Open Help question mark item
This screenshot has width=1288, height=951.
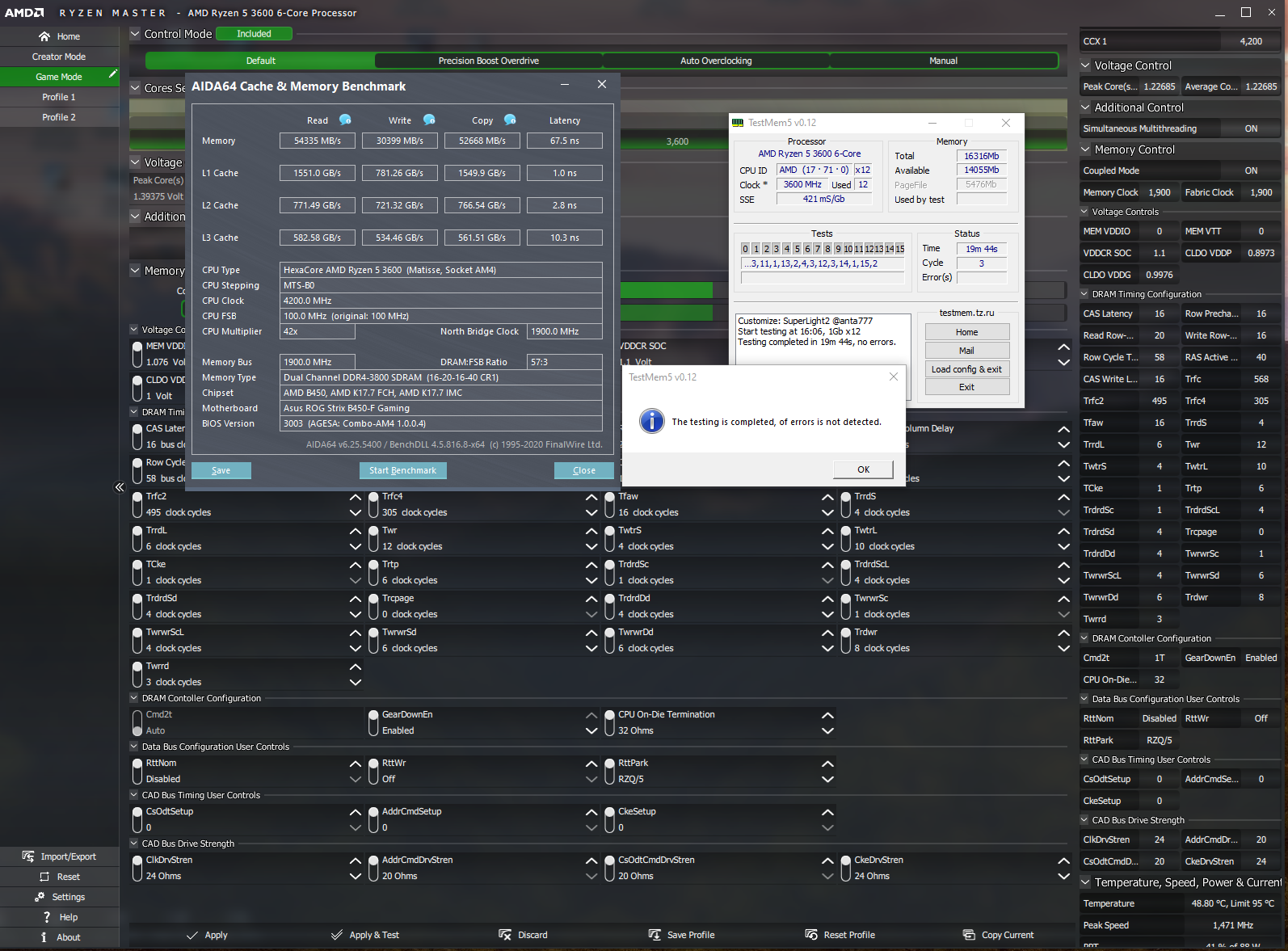point(59,917)
